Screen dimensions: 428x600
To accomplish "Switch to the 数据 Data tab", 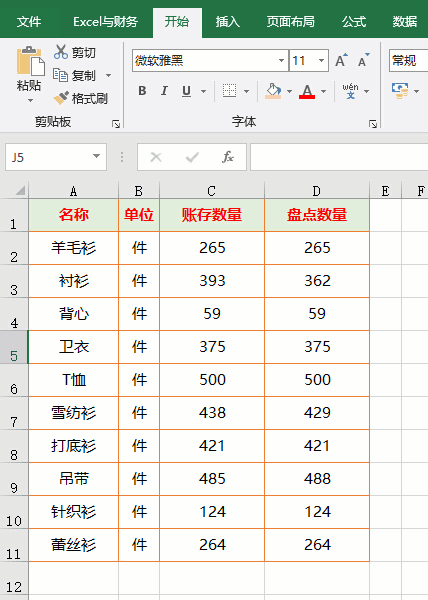I will click(x=405, y=22).
